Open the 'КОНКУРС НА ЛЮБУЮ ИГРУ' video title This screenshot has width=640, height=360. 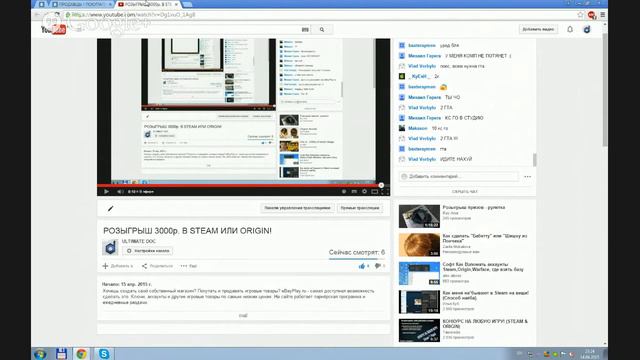point(485,324)
